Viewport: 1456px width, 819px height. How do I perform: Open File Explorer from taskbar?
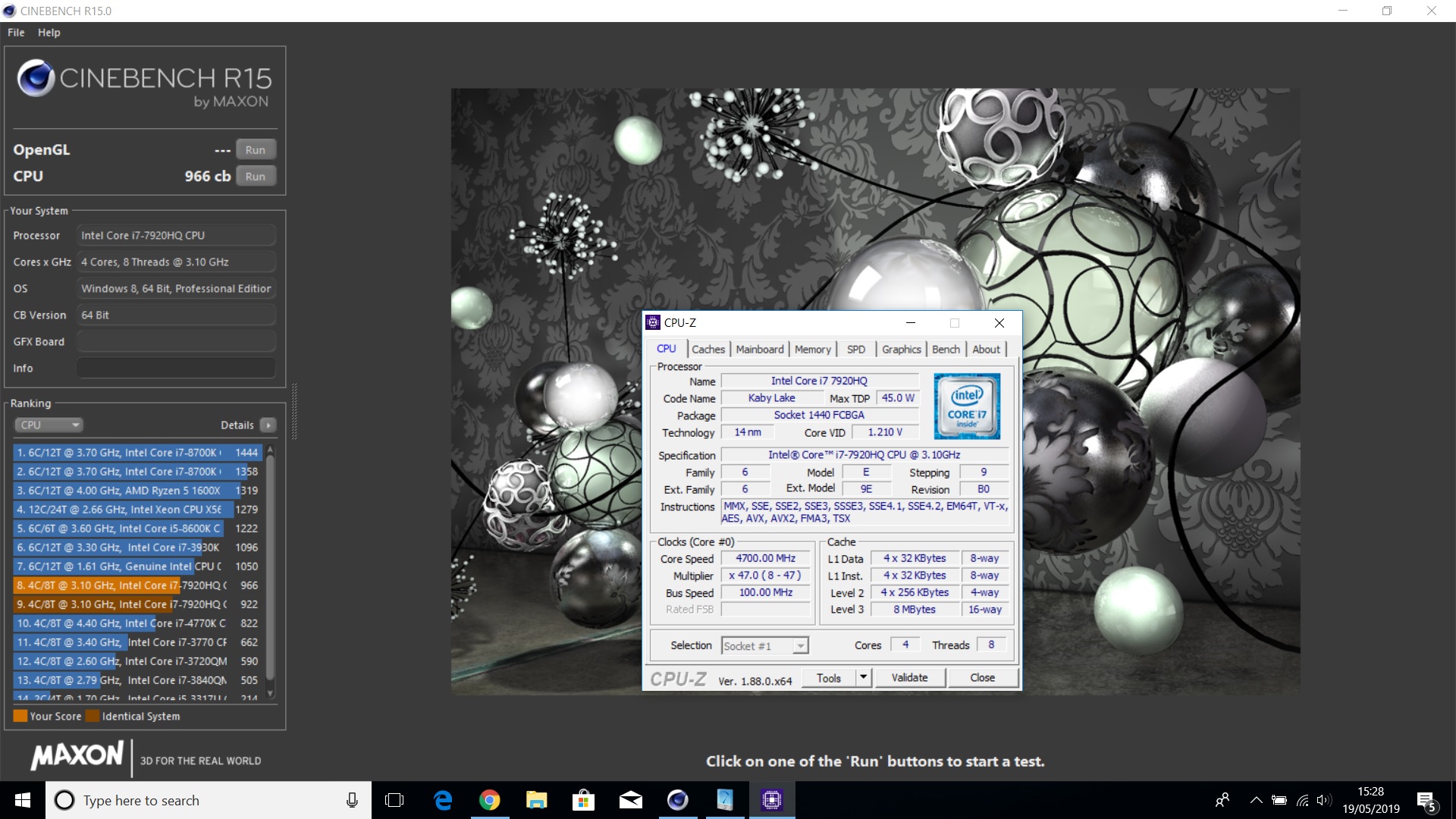537,800
